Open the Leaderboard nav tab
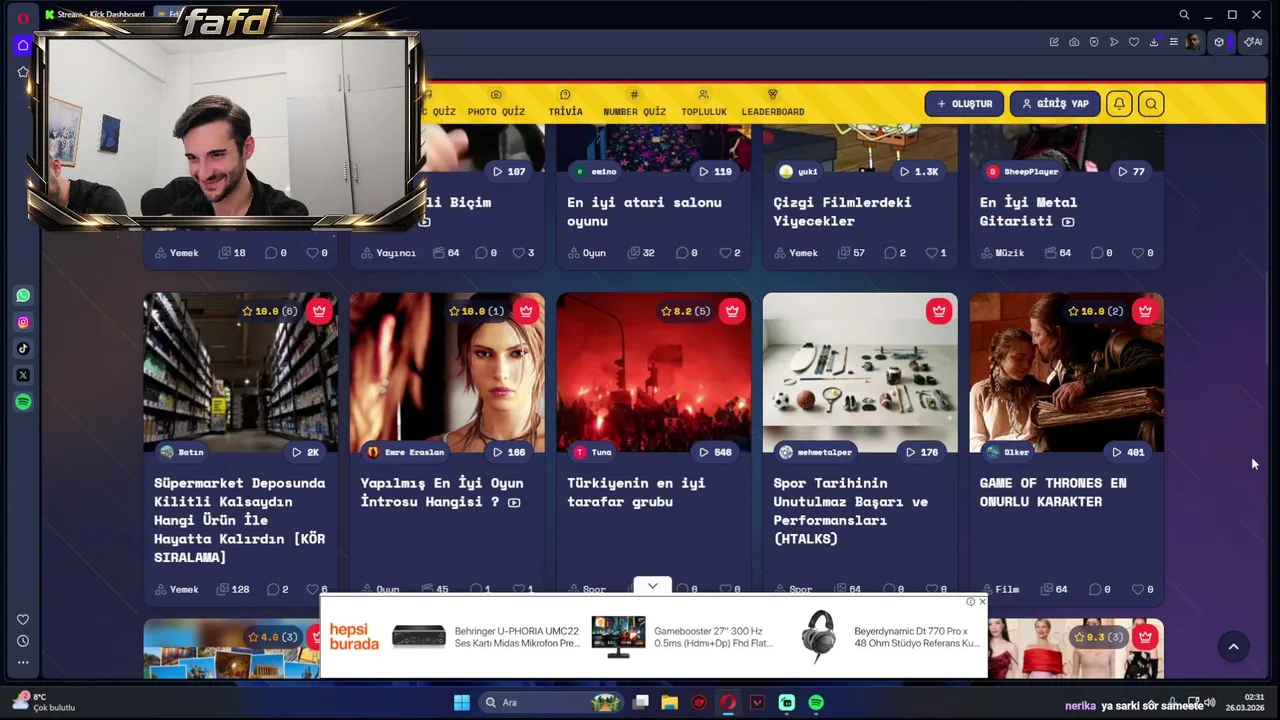 coord(773,103)
